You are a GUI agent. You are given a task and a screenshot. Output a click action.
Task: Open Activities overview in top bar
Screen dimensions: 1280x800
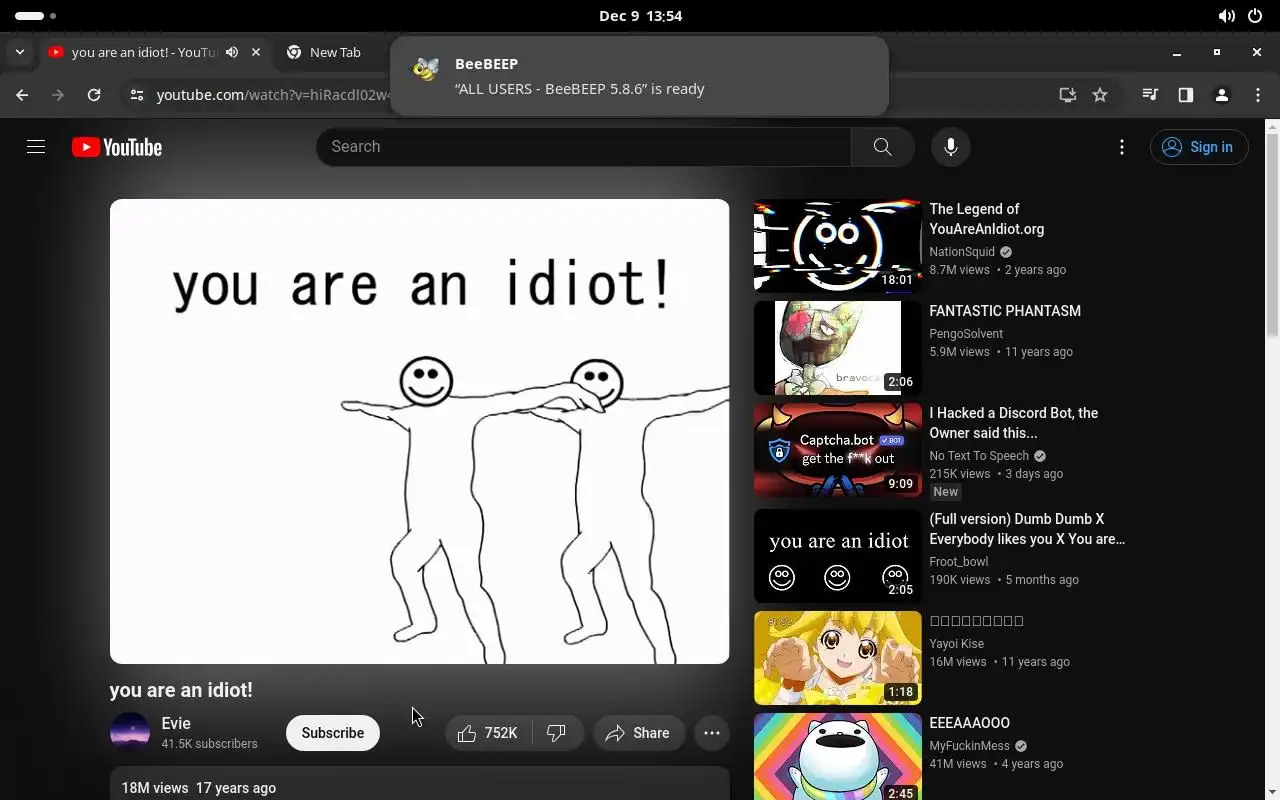click(x=36, y=16)
